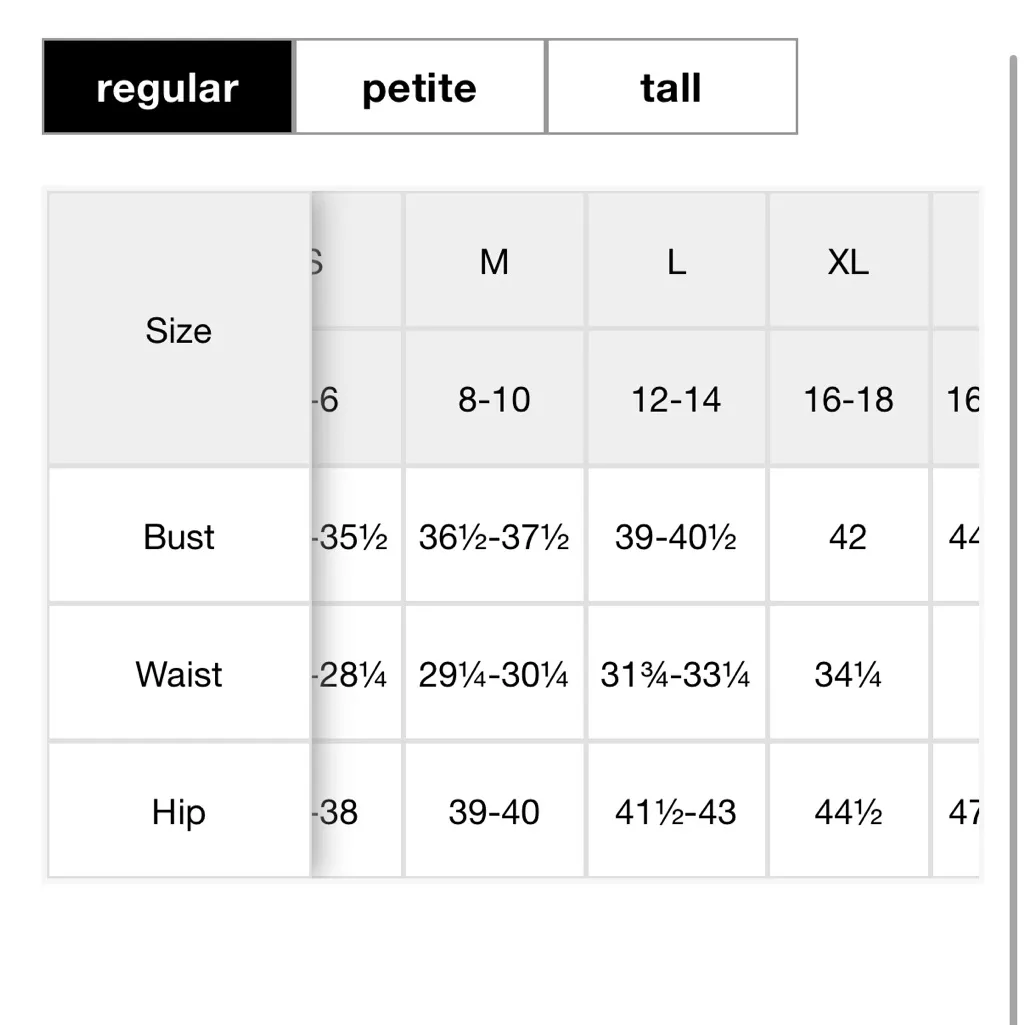Click the XL bust value 42
Screen dimensions: 1025x1025
coord(849,536)
